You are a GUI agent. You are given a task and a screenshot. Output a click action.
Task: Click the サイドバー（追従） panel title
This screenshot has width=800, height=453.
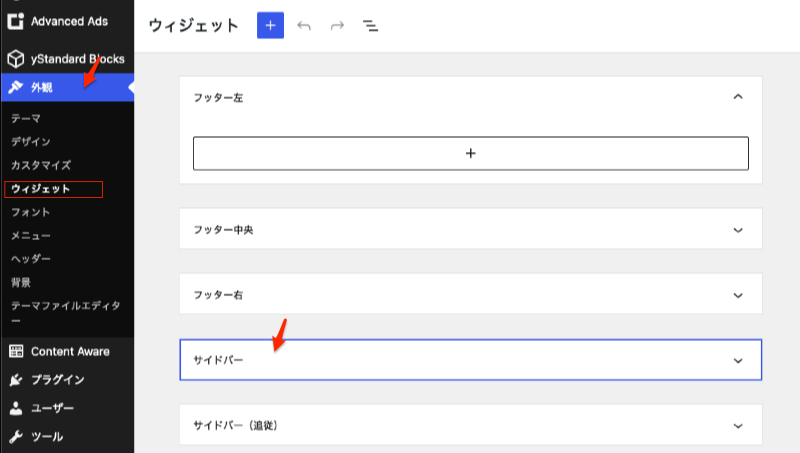pyautogui.click(x=235, y=425)
